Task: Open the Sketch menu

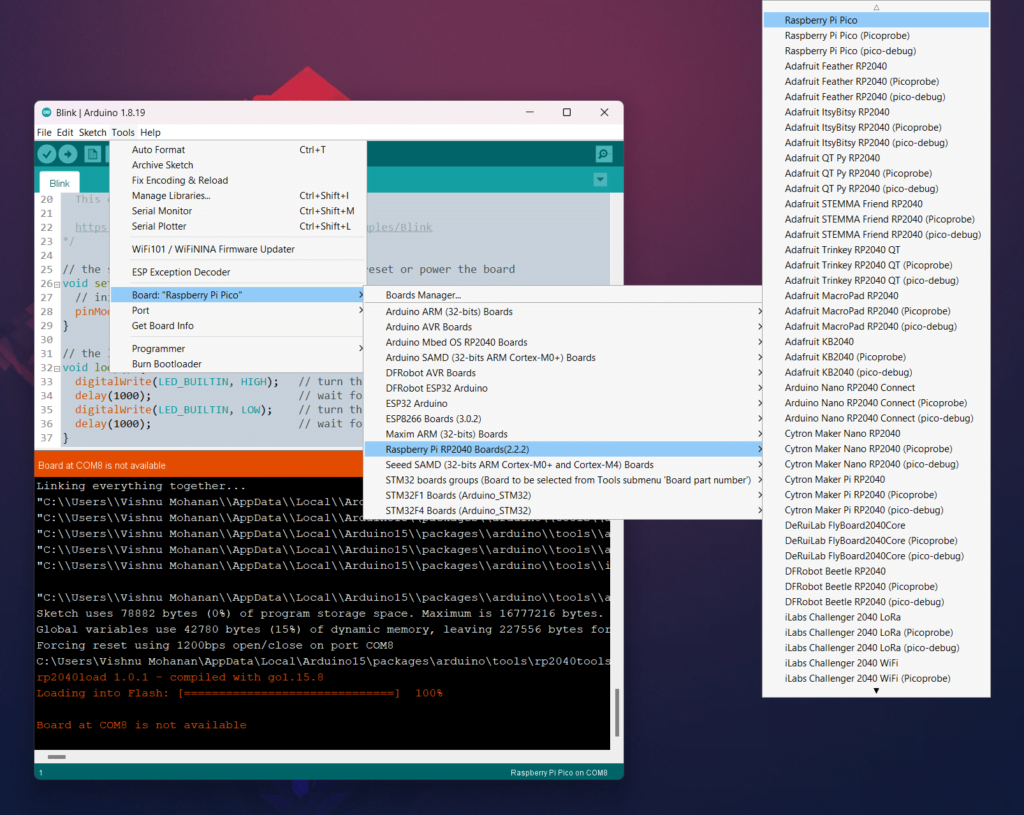Action: pos(92,133)
